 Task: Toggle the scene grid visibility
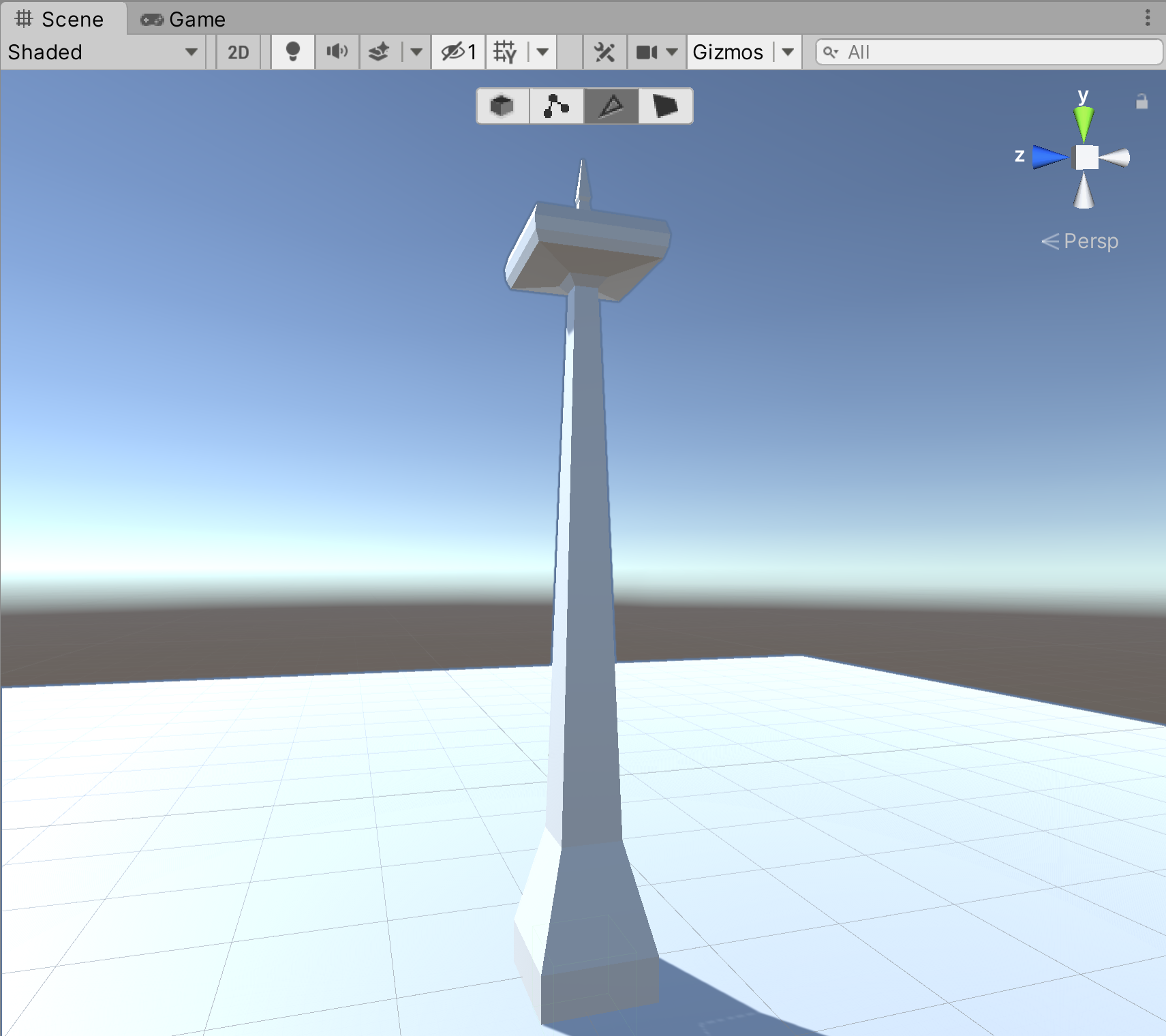pos(506,52)
